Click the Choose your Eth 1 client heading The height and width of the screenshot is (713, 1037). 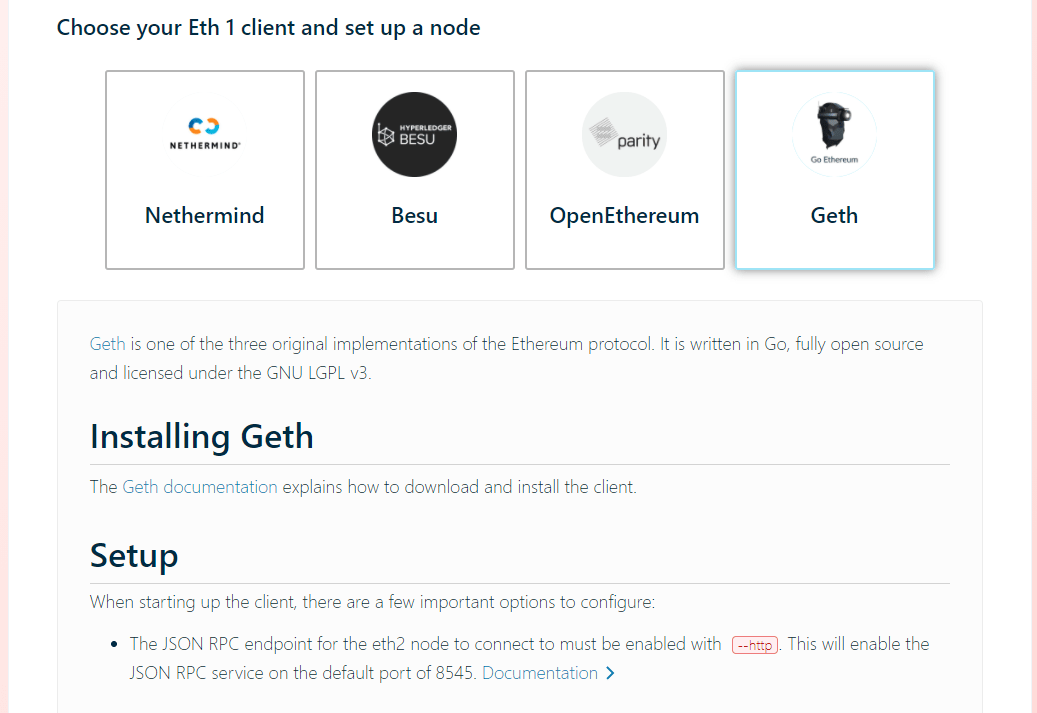269,28
